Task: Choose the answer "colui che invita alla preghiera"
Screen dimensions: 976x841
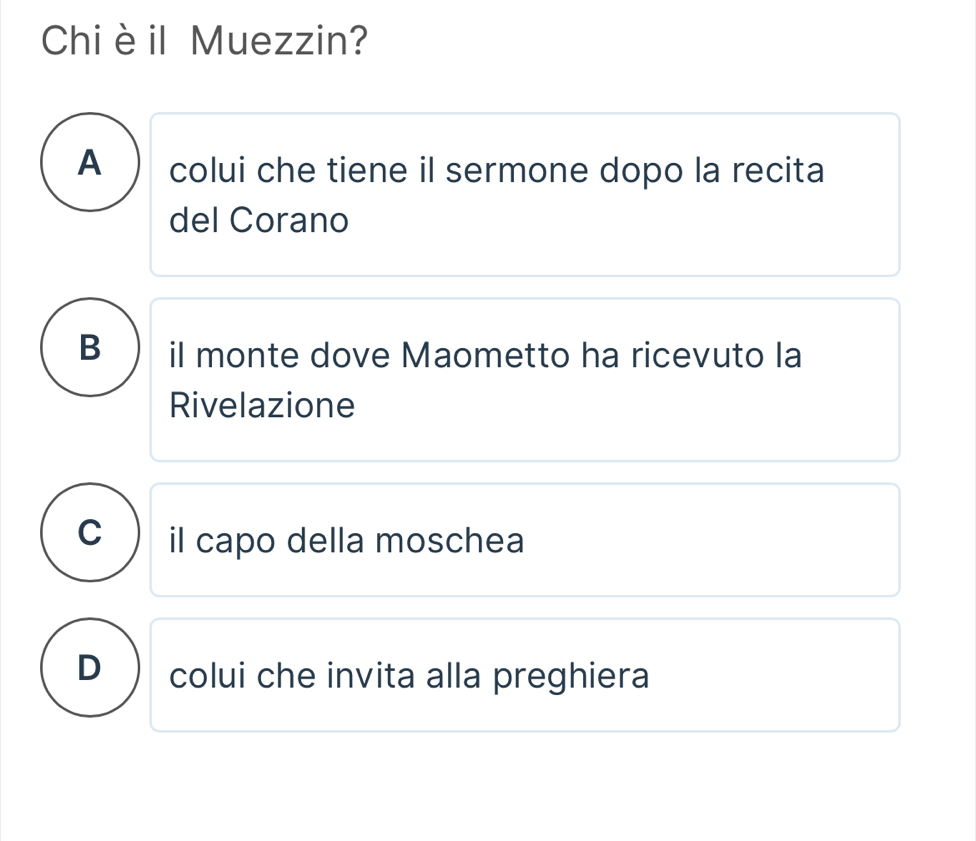Action: tap(525, 675)
